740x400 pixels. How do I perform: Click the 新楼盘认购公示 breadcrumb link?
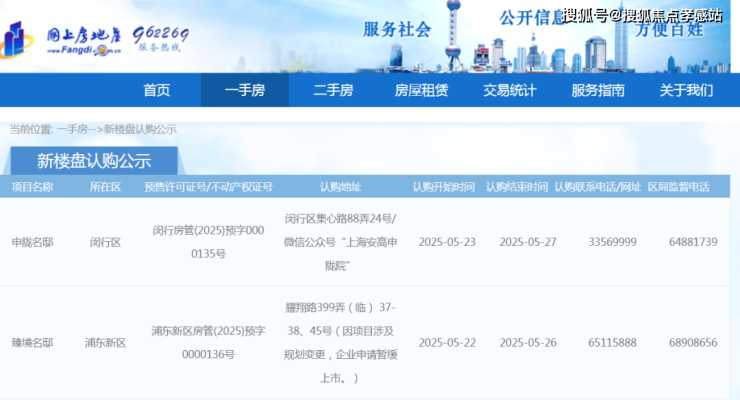click(x=140, y=129)
